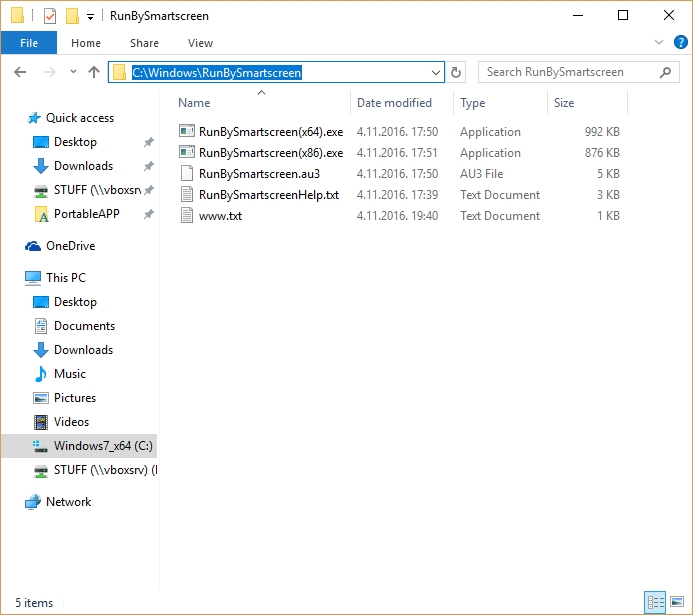Screen dimensions: 693x615
Task: Select the RunBySmartscreen(x64).exe icon
Action: [187, 131]
